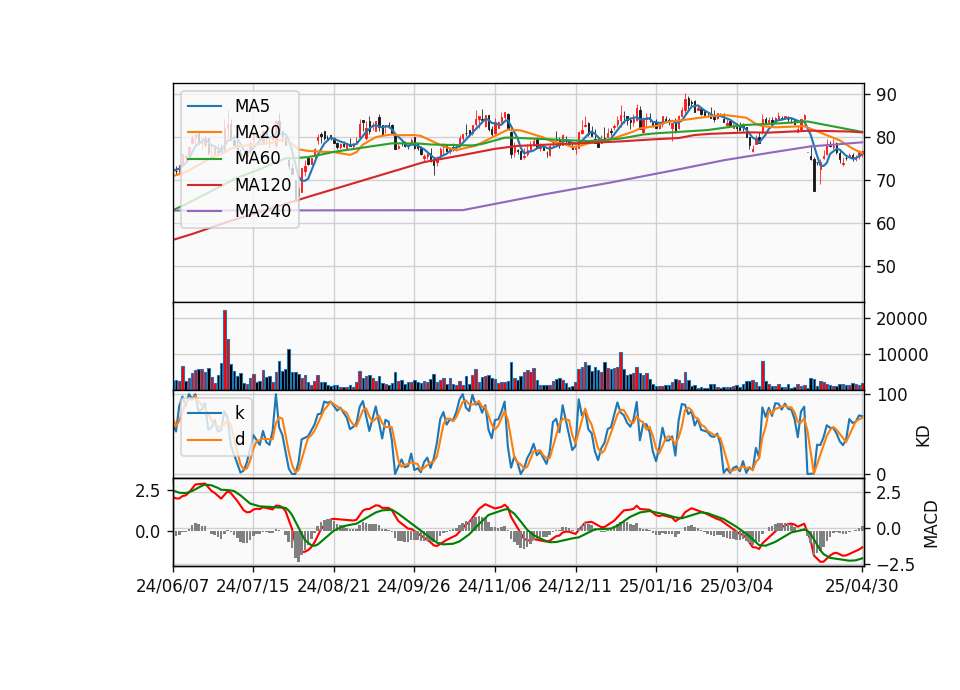Click the 0.0 tick on left MACD axis
960x690 pixels.
point(148,532)
